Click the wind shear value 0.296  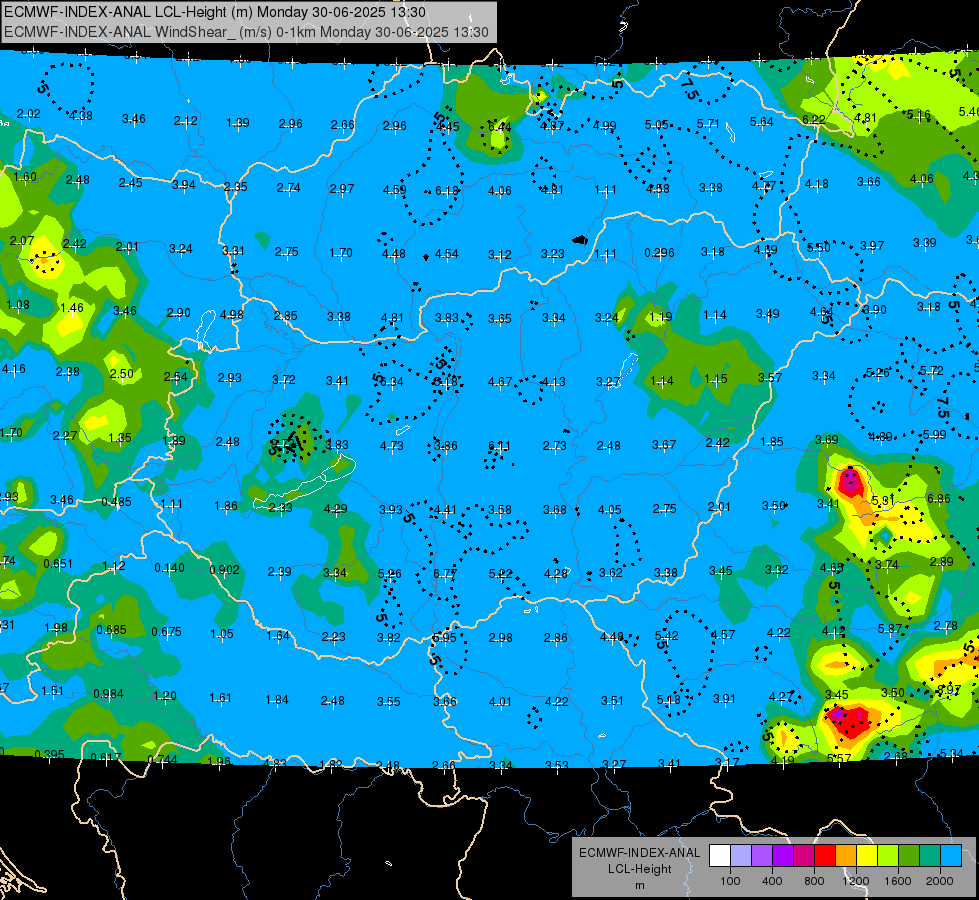pyautogui.click(x=659, y=252)
